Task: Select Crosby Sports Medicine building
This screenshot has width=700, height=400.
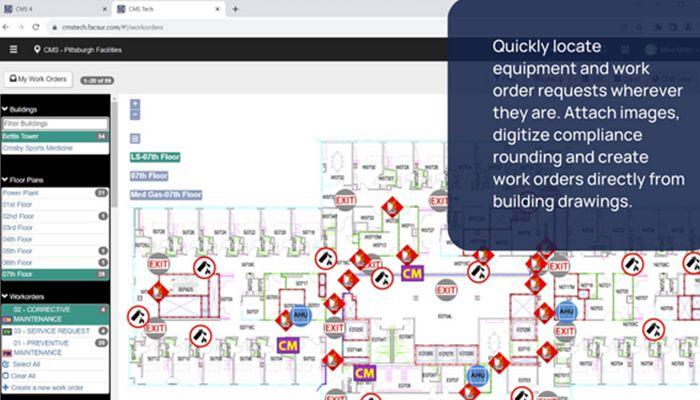Action: [55, 148]
